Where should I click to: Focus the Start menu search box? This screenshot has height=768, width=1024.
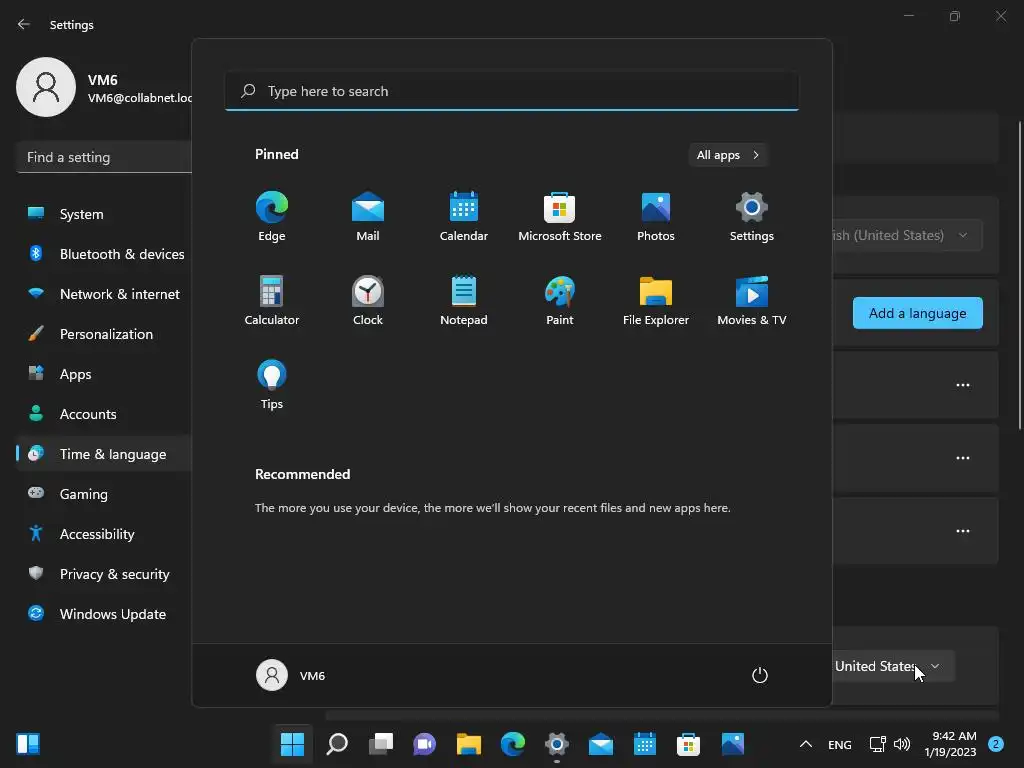tap(511, 91)
